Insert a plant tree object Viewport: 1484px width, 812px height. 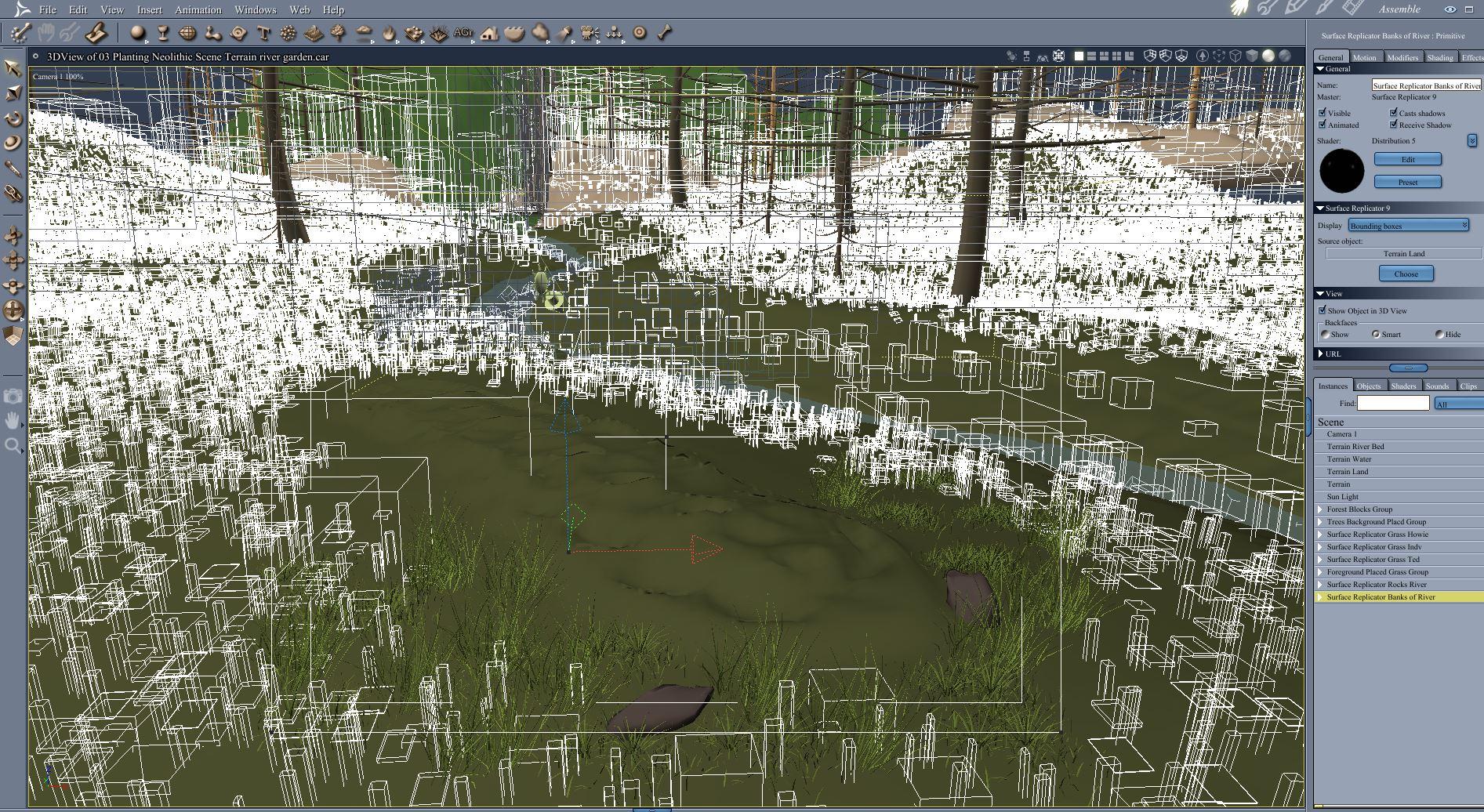pyautogui.click(x=339, y=33)
